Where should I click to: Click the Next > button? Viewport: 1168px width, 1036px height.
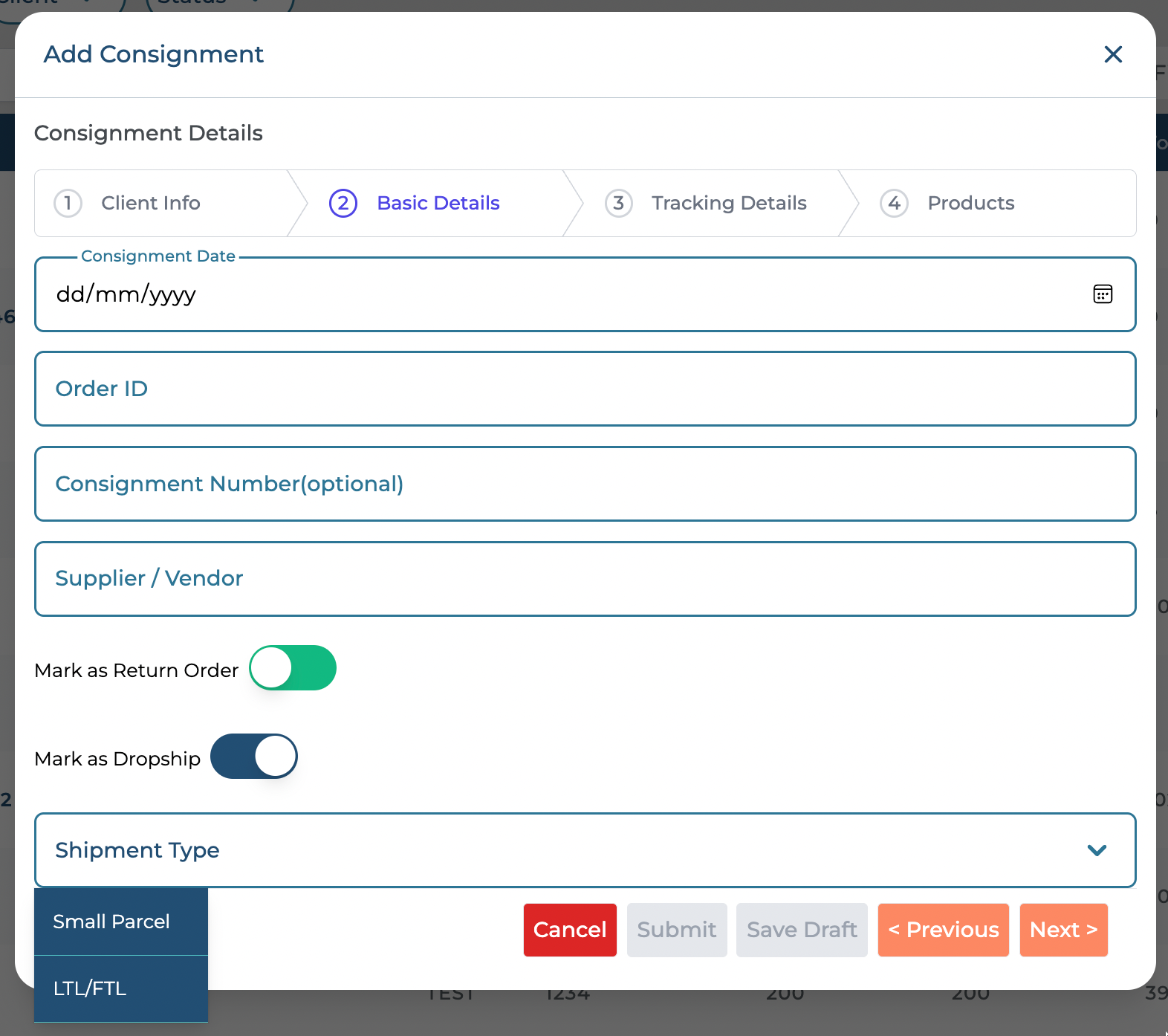(1063, 930)
